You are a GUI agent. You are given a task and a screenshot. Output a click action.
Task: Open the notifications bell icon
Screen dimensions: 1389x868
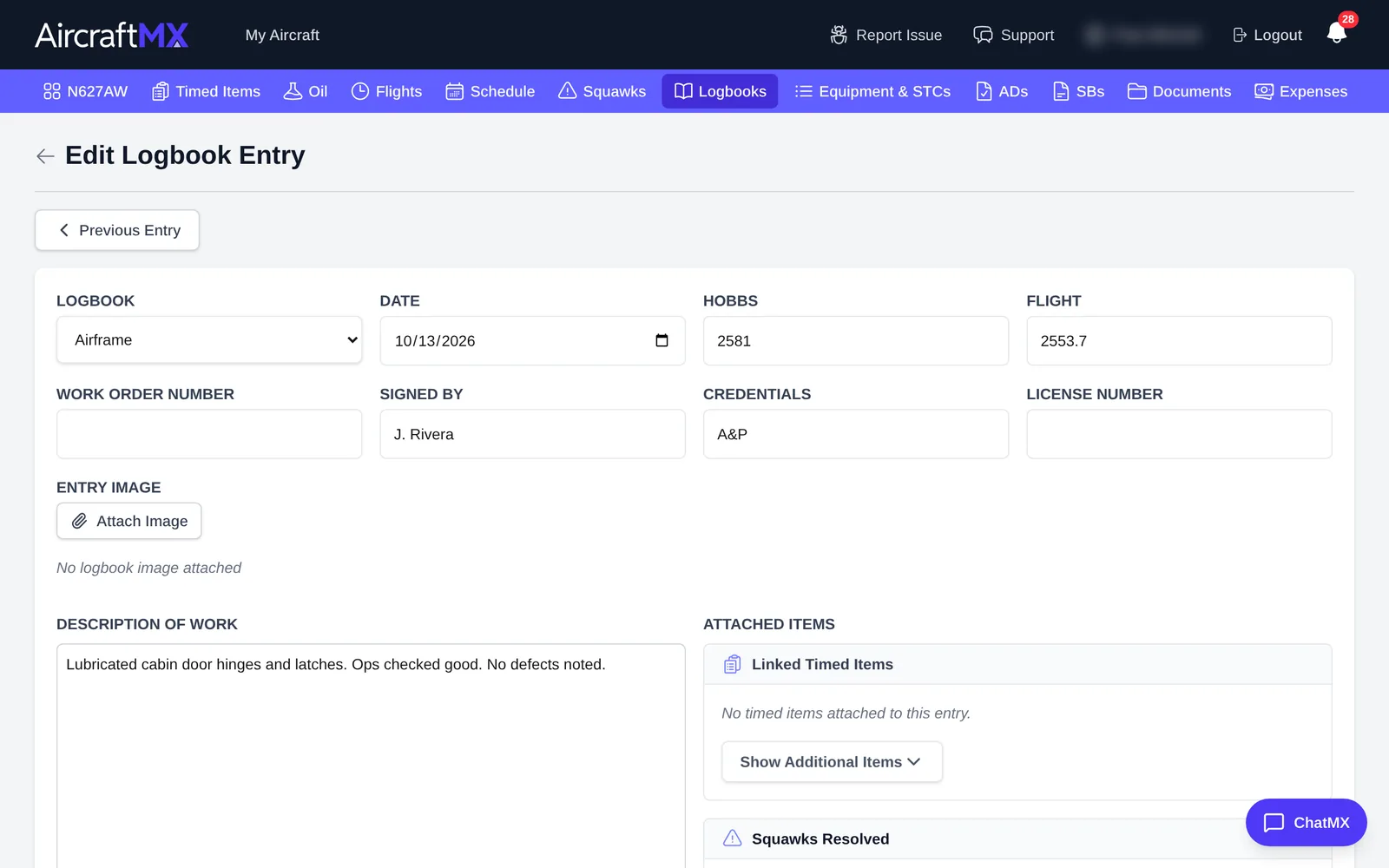tap(1336, 34)
